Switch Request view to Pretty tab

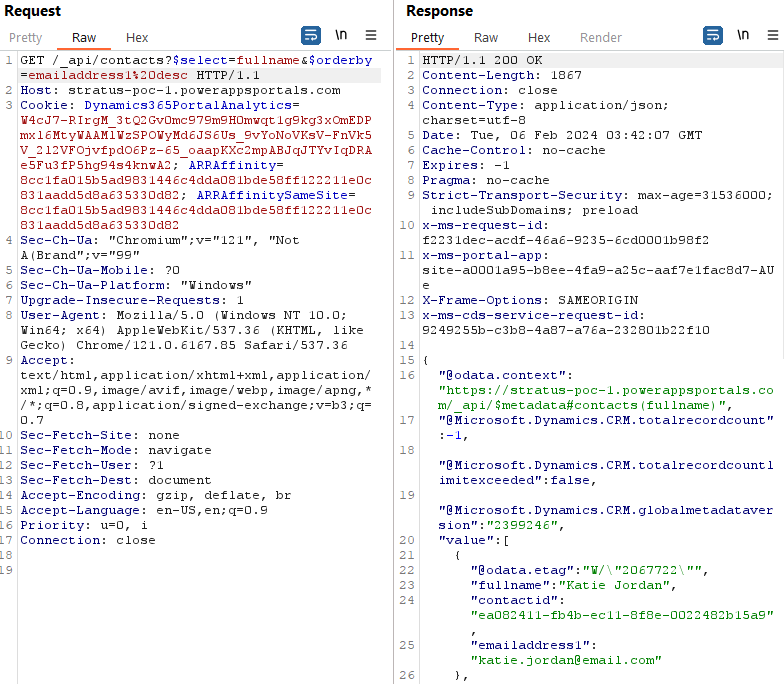26,38
